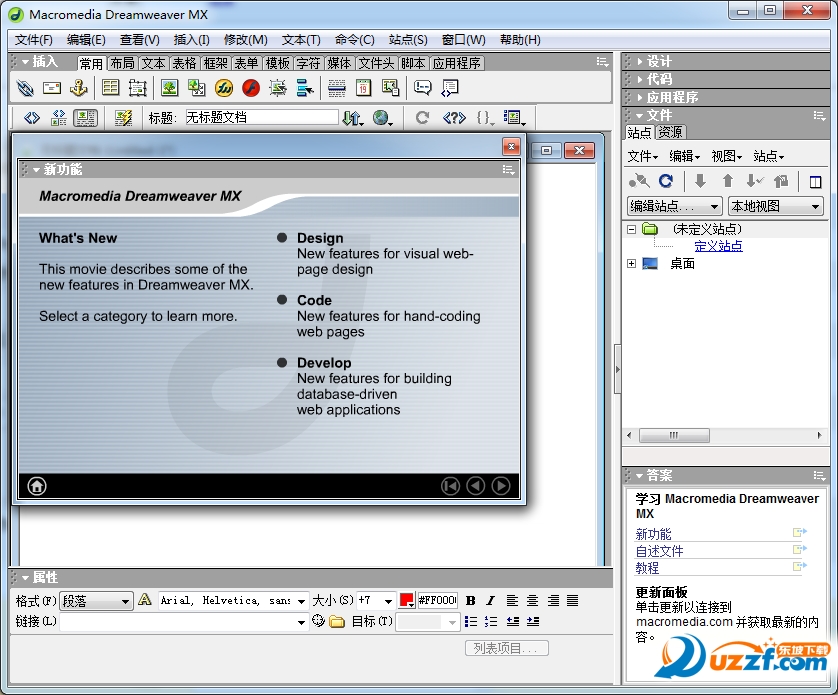Open the 格式 (Format) dropdown showing 段落

point(96,601)
